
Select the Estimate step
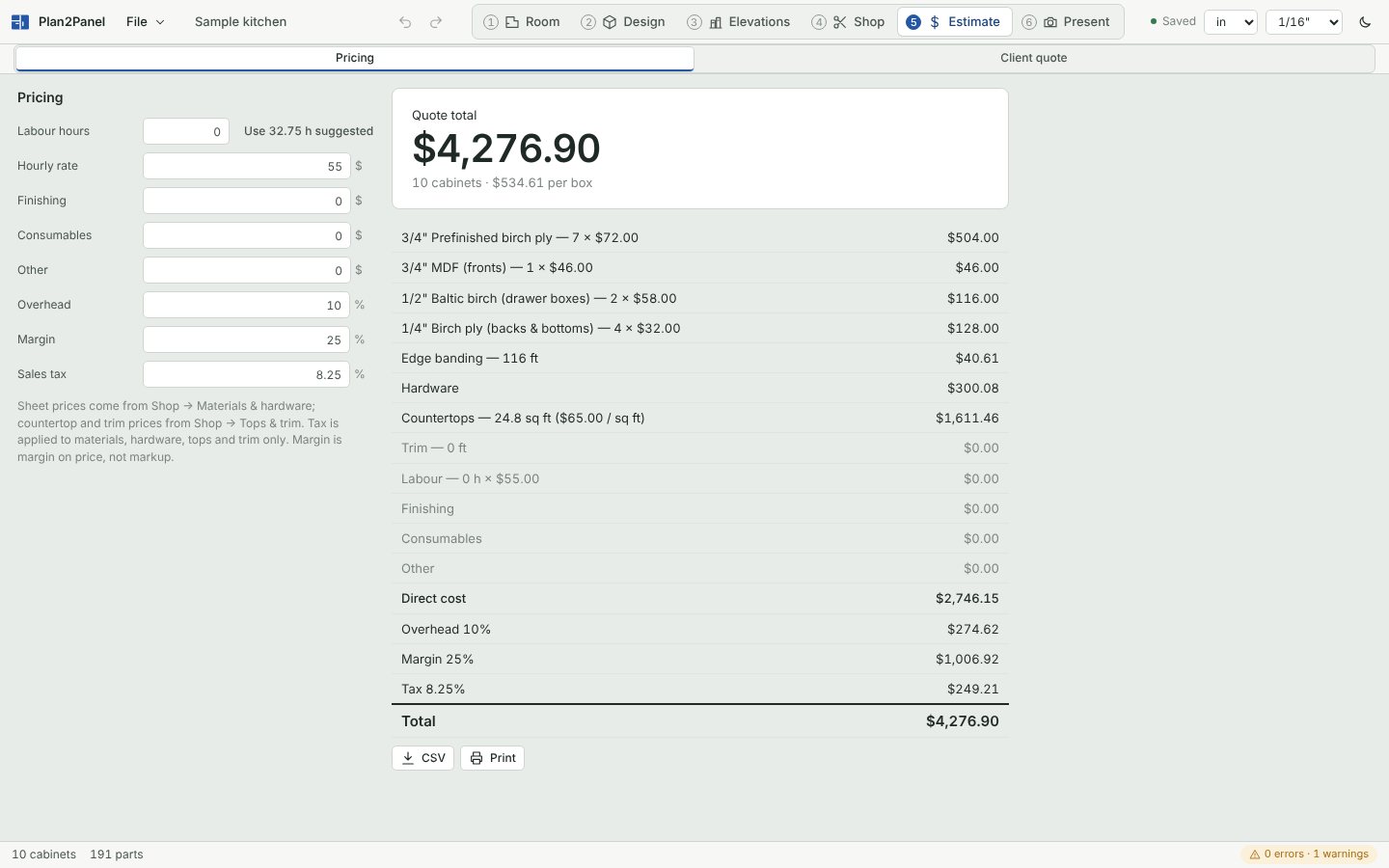954,21
